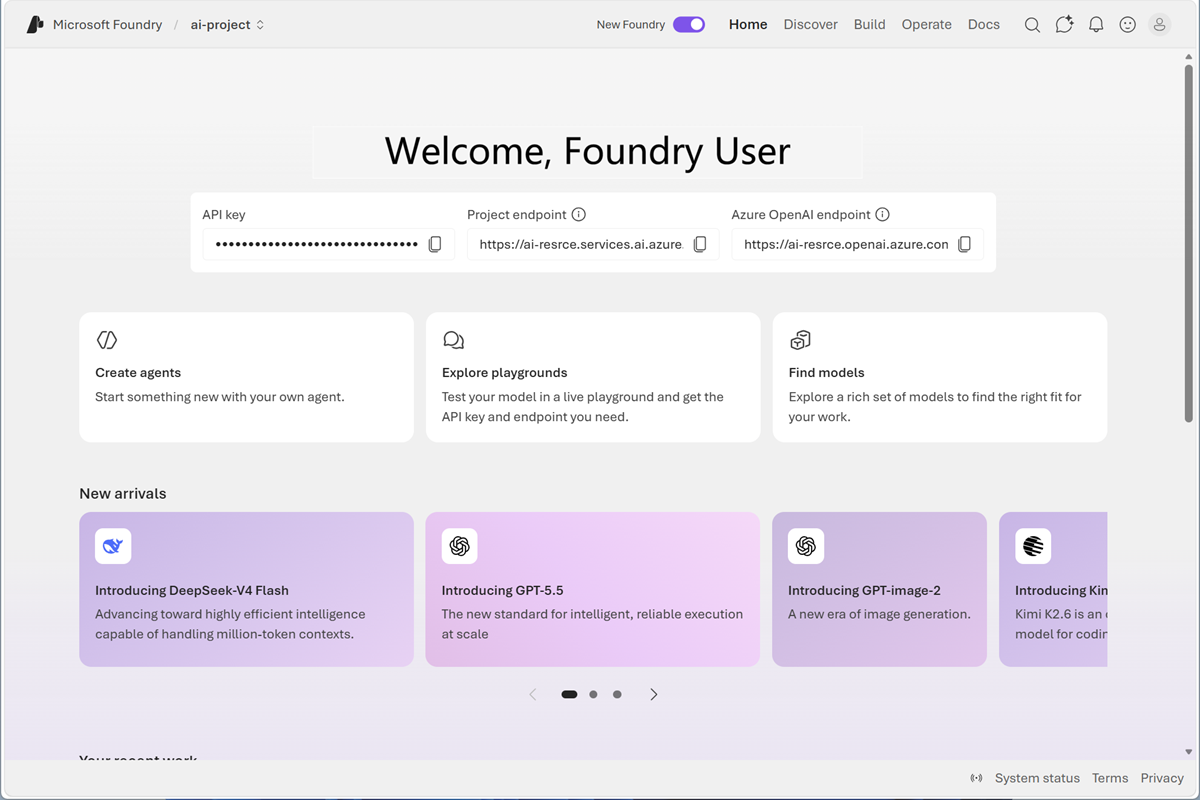Screen dimensions: 1200x800
Task: Select the third carousel page dot
Action: point(617,694)
